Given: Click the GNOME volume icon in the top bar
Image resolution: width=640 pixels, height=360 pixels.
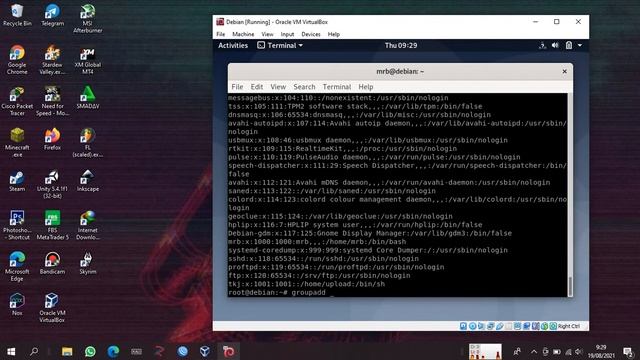Looking at the screenshot, I should click(555, 45).
